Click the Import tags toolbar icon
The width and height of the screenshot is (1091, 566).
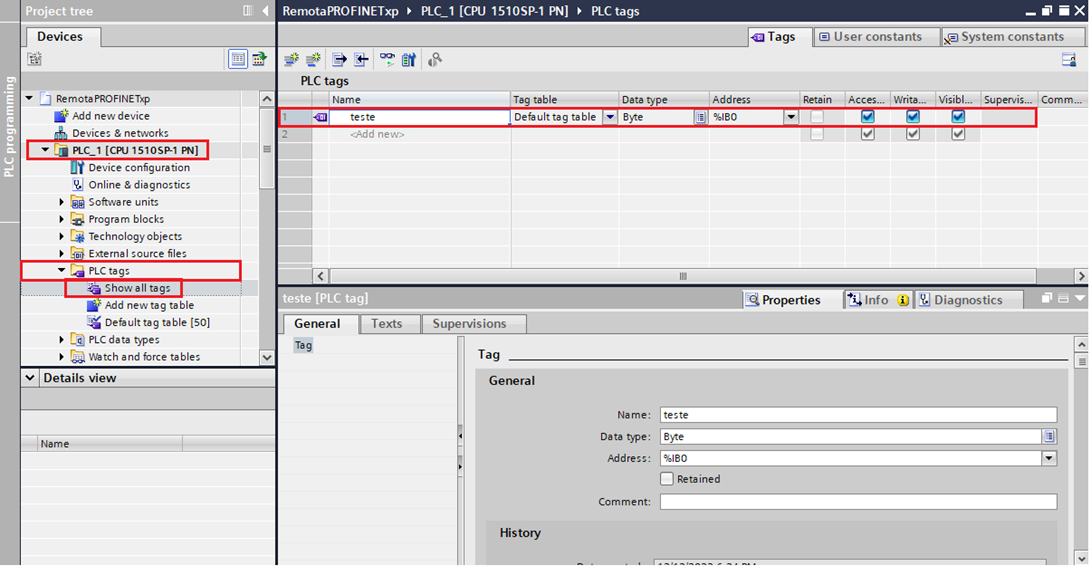point(361,60)
